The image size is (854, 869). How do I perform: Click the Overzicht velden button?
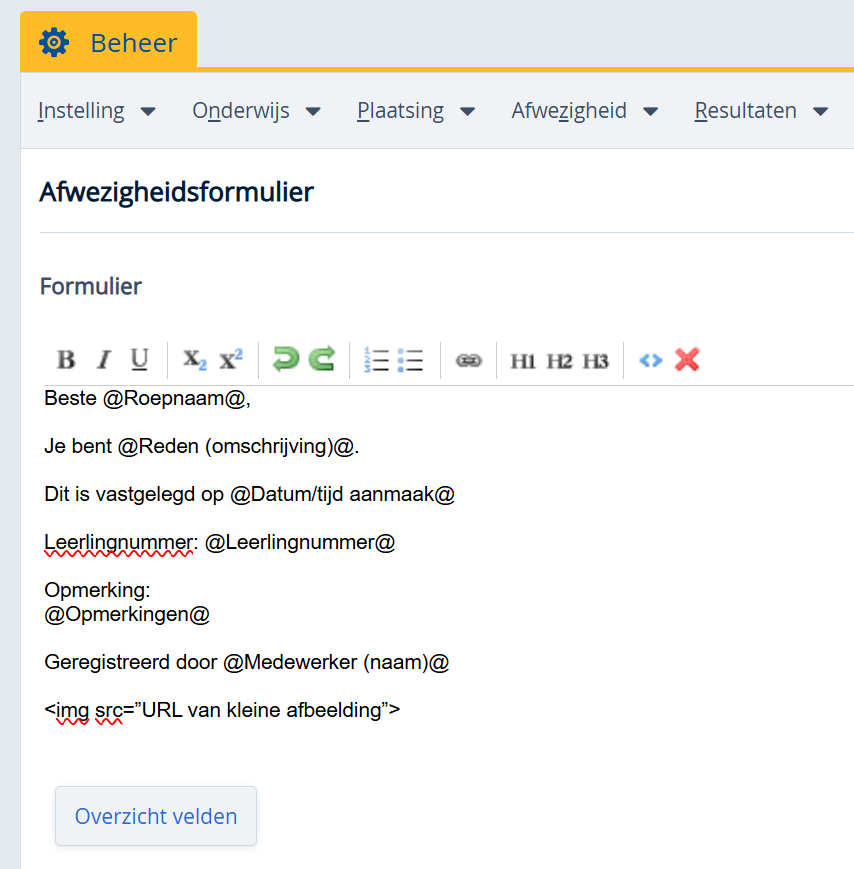[x=156, y=816]
